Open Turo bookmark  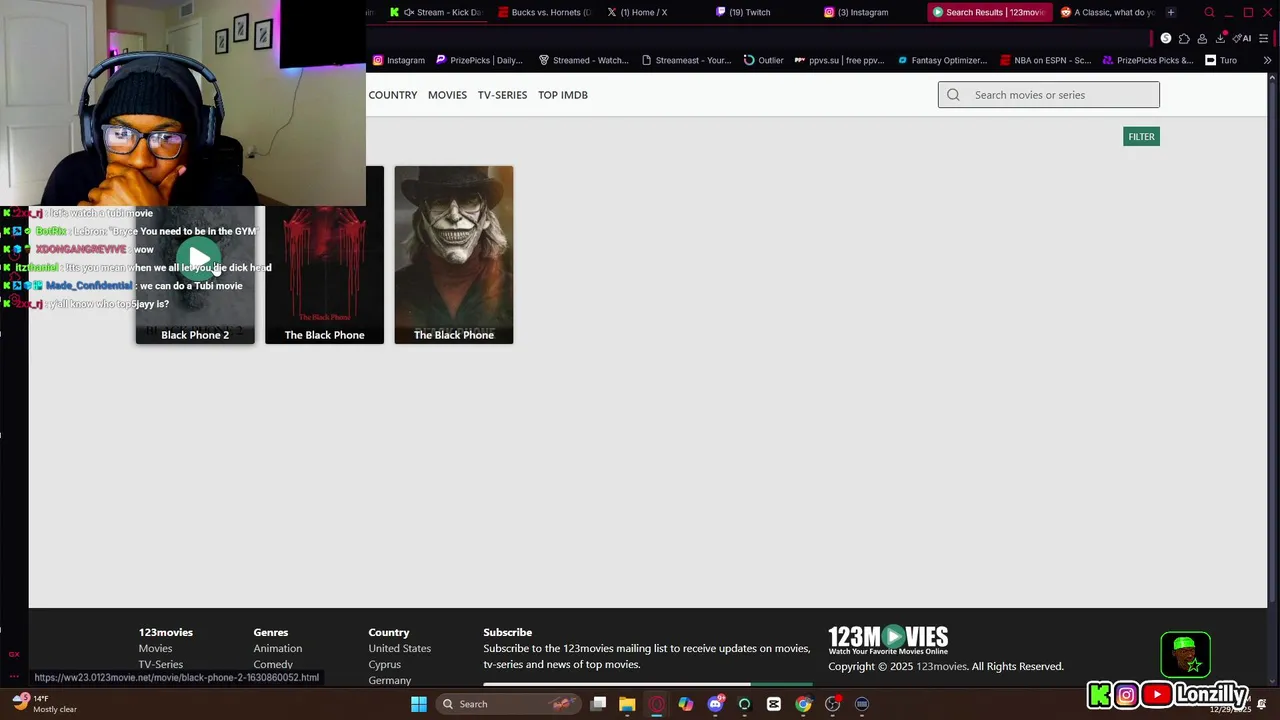(1221, 60)
